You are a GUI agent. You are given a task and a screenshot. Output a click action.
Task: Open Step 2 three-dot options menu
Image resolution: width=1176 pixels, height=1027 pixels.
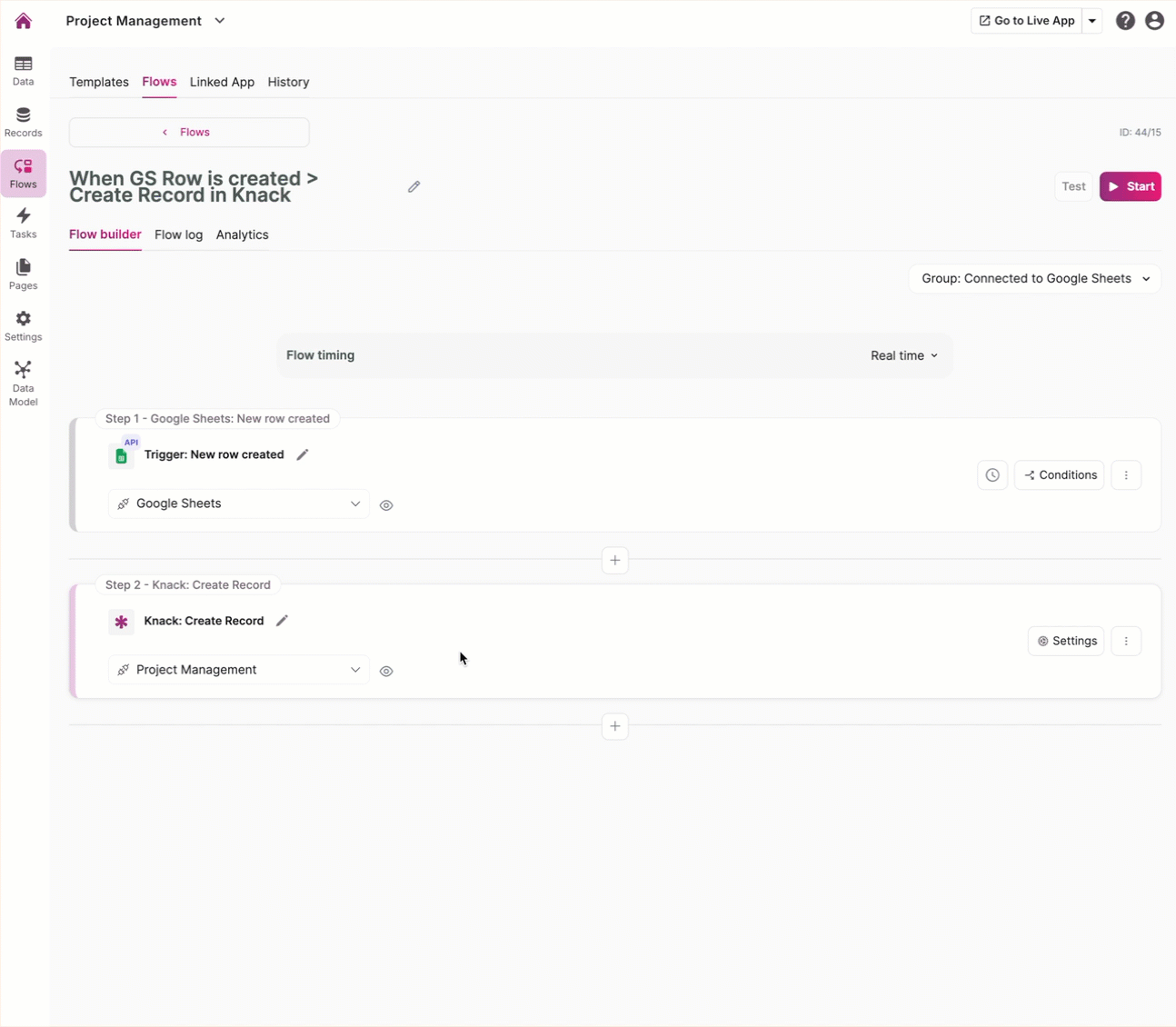pos(1126,642)
